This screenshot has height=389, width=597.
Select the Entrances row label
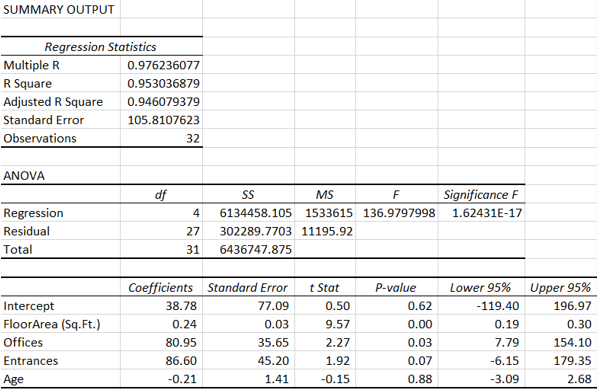click(x=30, y=360)
